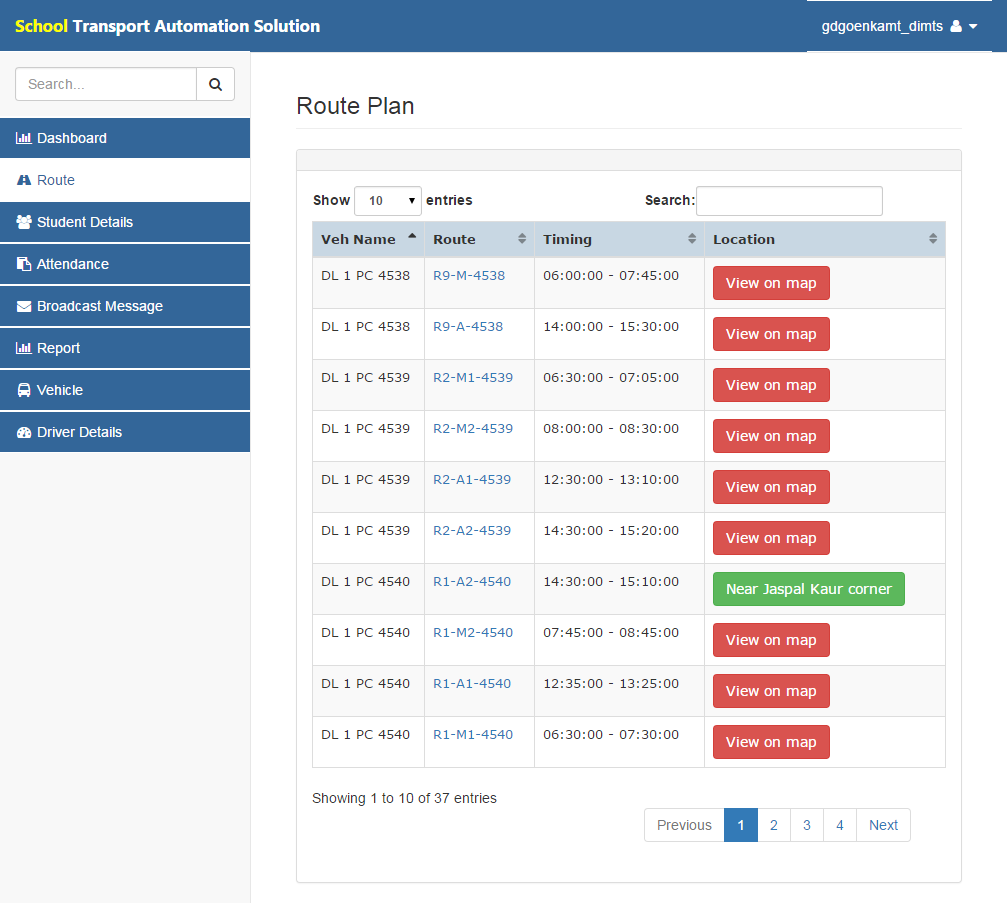
Task: View on map for route R9-M-4538
Action: tap(771, 283)
